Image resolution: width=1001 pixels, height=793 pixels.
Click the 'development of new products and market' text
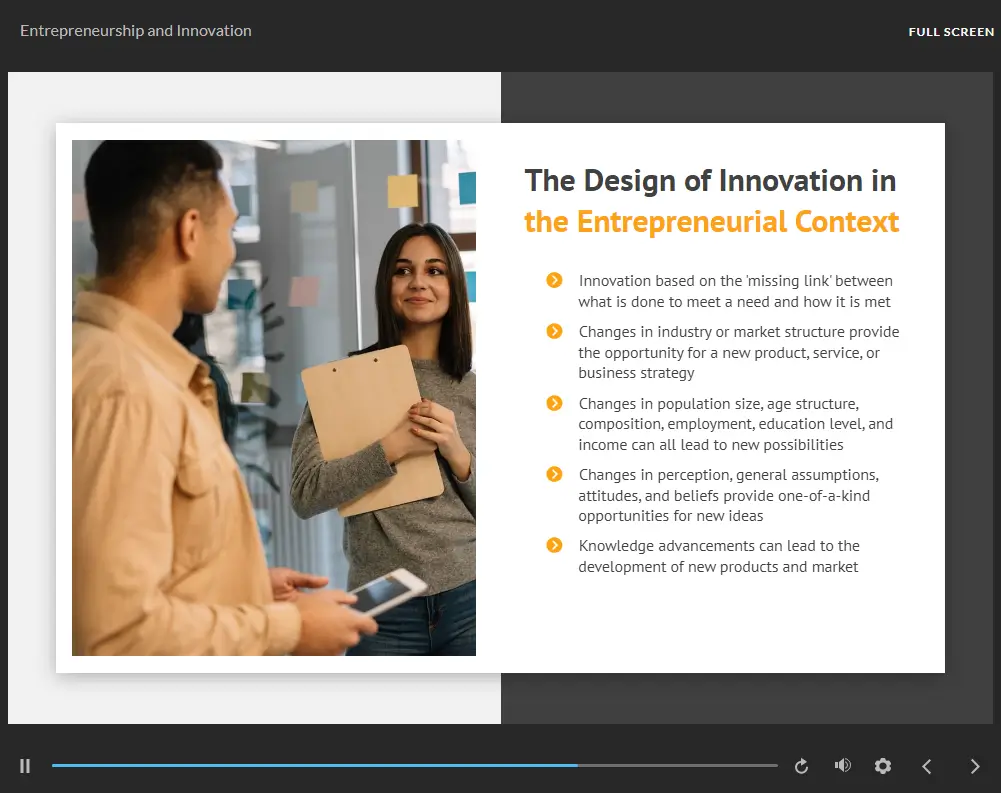(x=718, y=567)
